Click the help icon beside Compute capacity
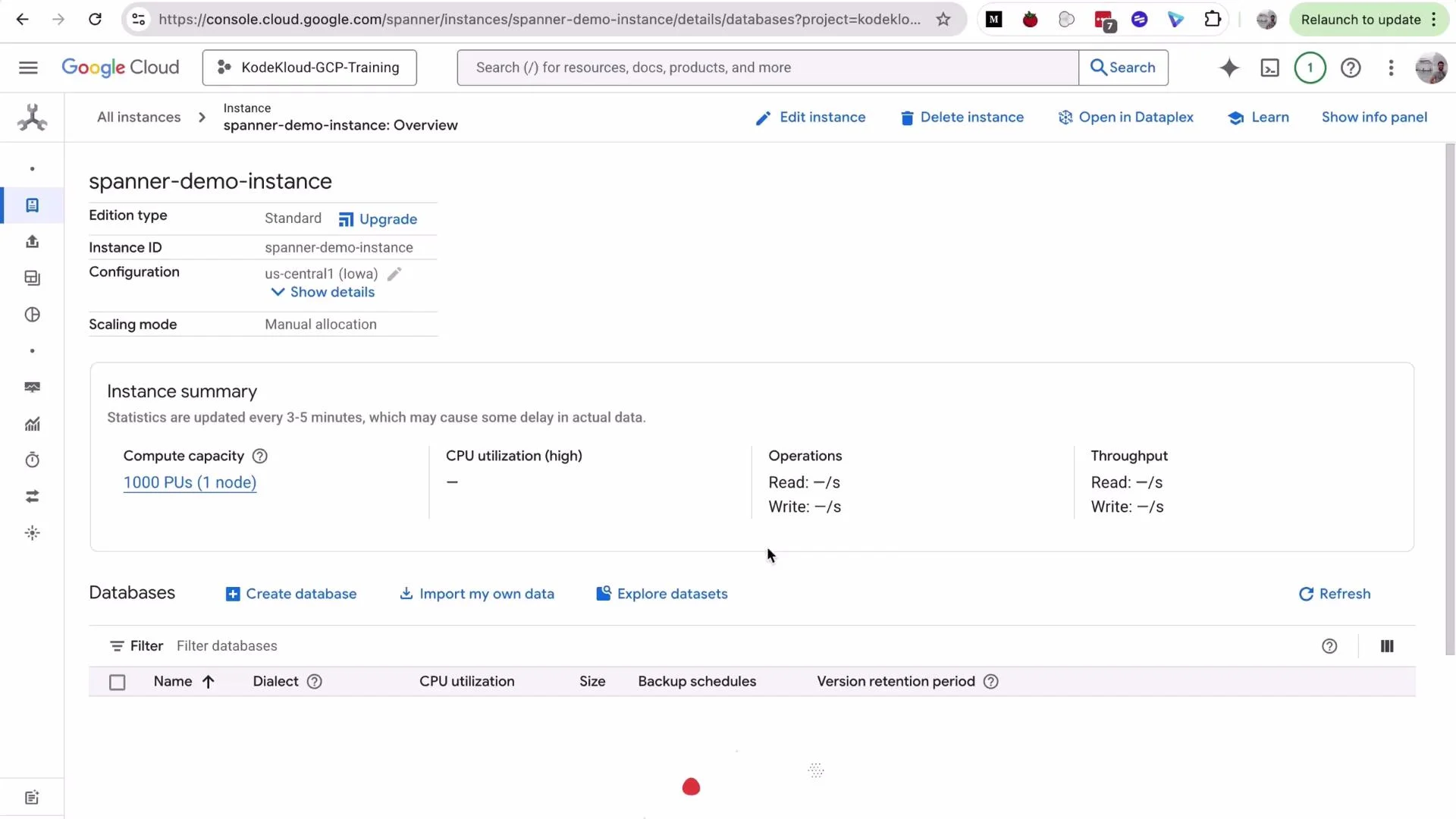Image resolution: width=1456 pixels, height=819 pixels. pyautogui.click(x=259, y=456)
